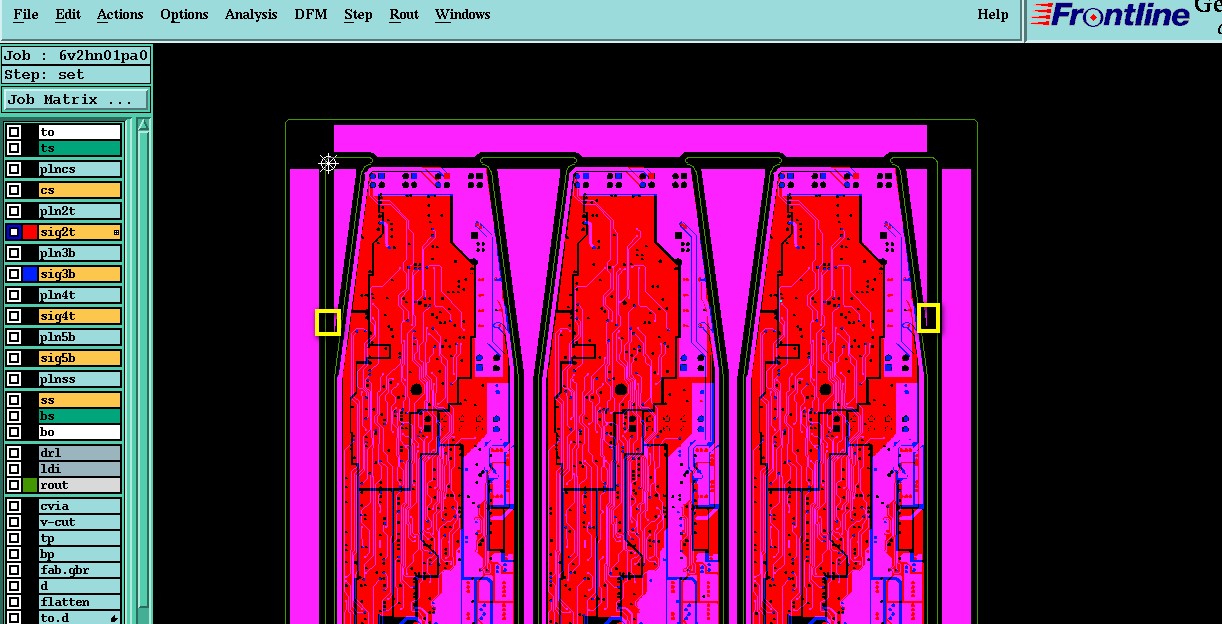Viewport: 1222px width, 624px height.
Task: Select the flatten layer name
Action: [x=80, y=602]
